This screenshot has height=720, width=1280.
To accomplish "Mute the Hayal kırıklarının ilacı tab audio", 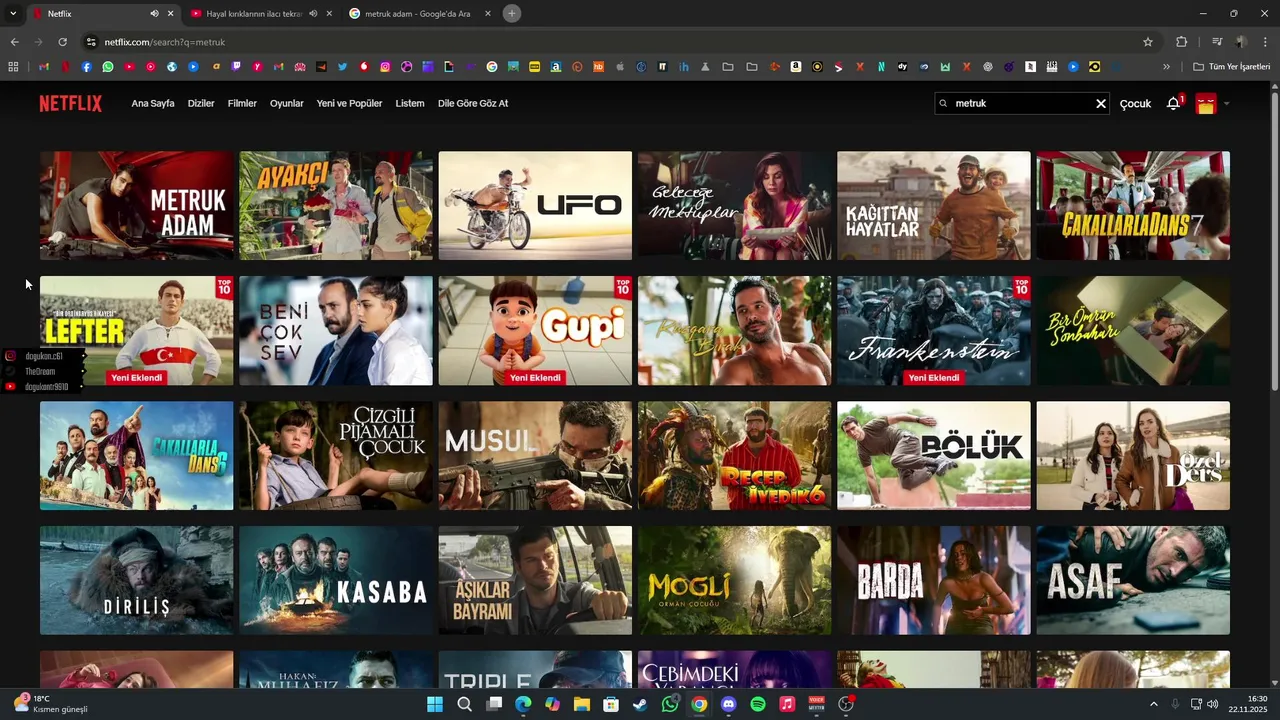I will point(313,14).
